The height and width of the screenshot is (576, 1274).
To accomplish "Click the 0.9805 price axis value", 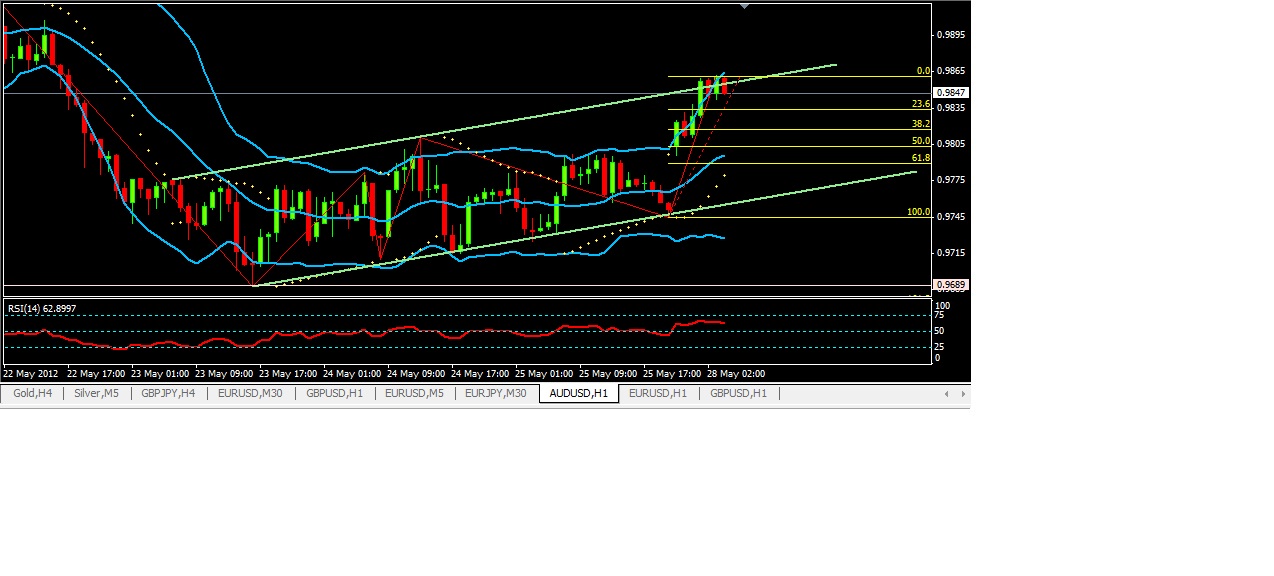I will click(x=951, y=144).
